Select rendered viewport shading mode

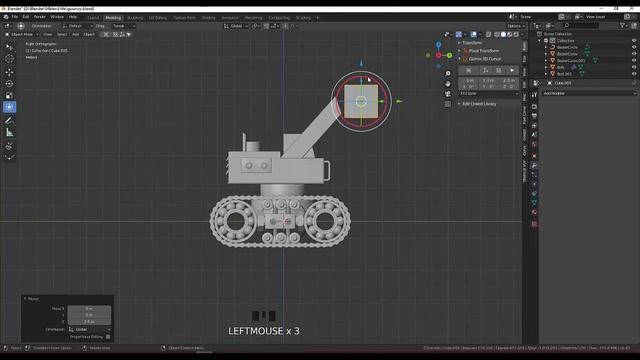(x=516, y=35)
